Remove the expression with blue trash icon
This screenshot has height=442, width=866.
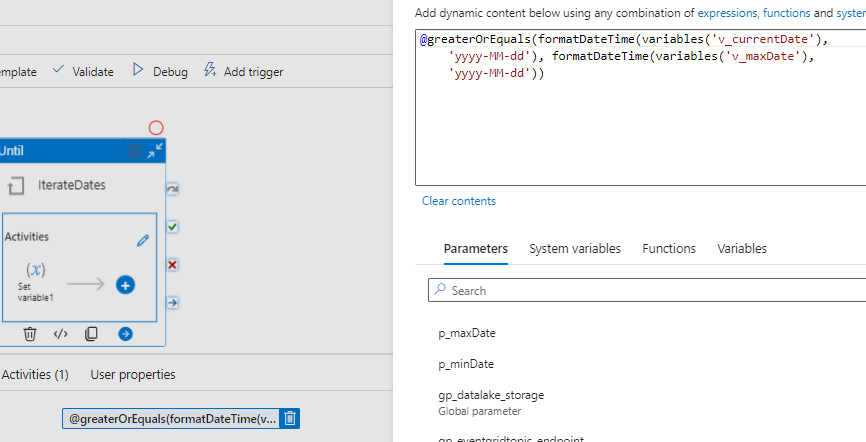pyautogui.click(x=290, y=419)
